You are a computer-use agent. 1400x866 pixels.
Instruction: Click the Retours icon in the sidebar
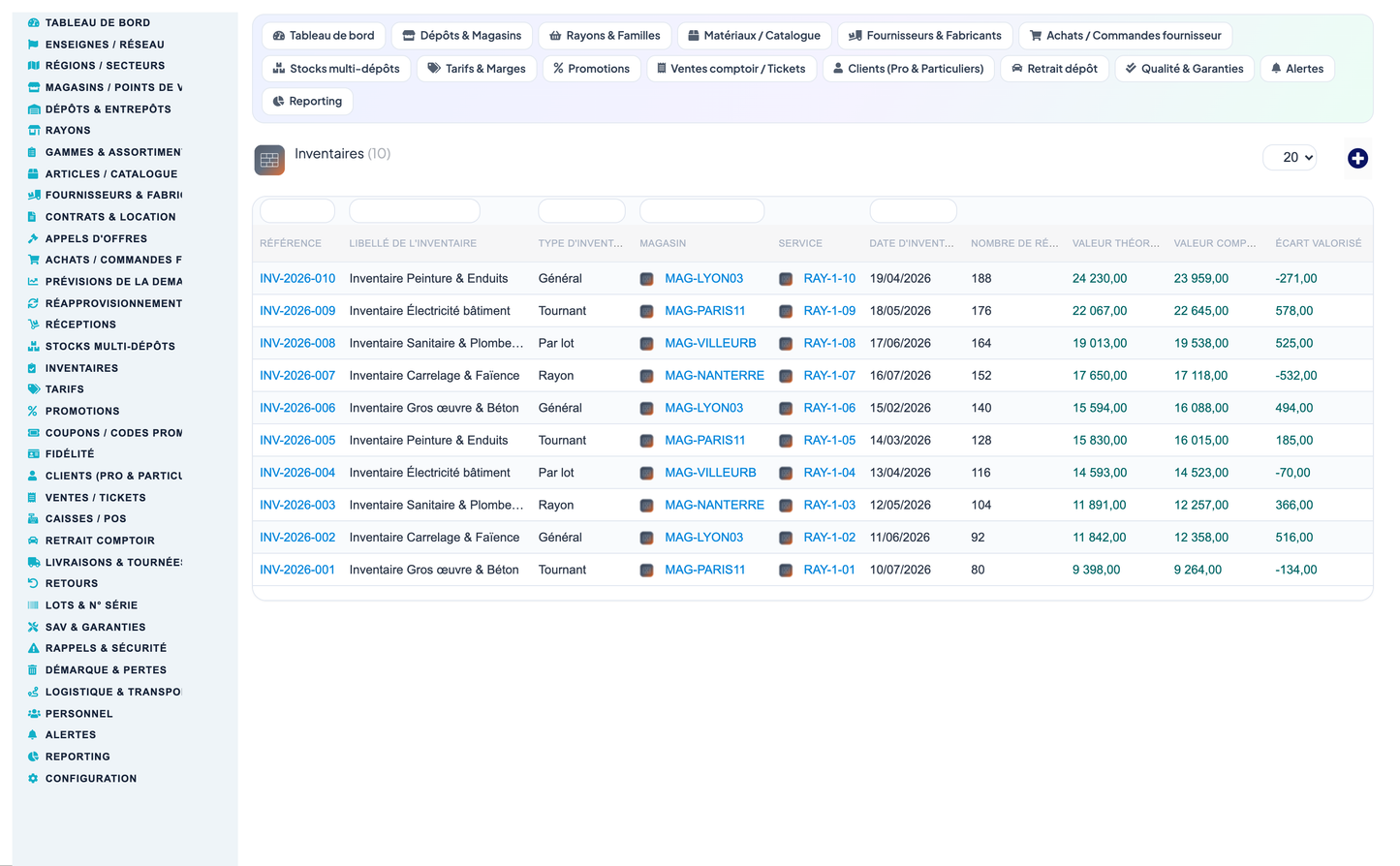point(33,584)
